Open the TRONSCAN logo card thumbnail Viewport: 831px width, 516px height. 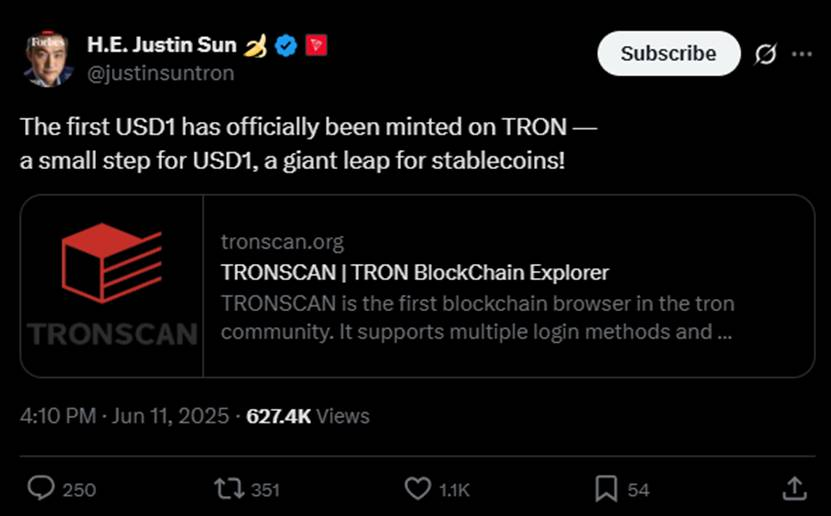pos(112,285)
